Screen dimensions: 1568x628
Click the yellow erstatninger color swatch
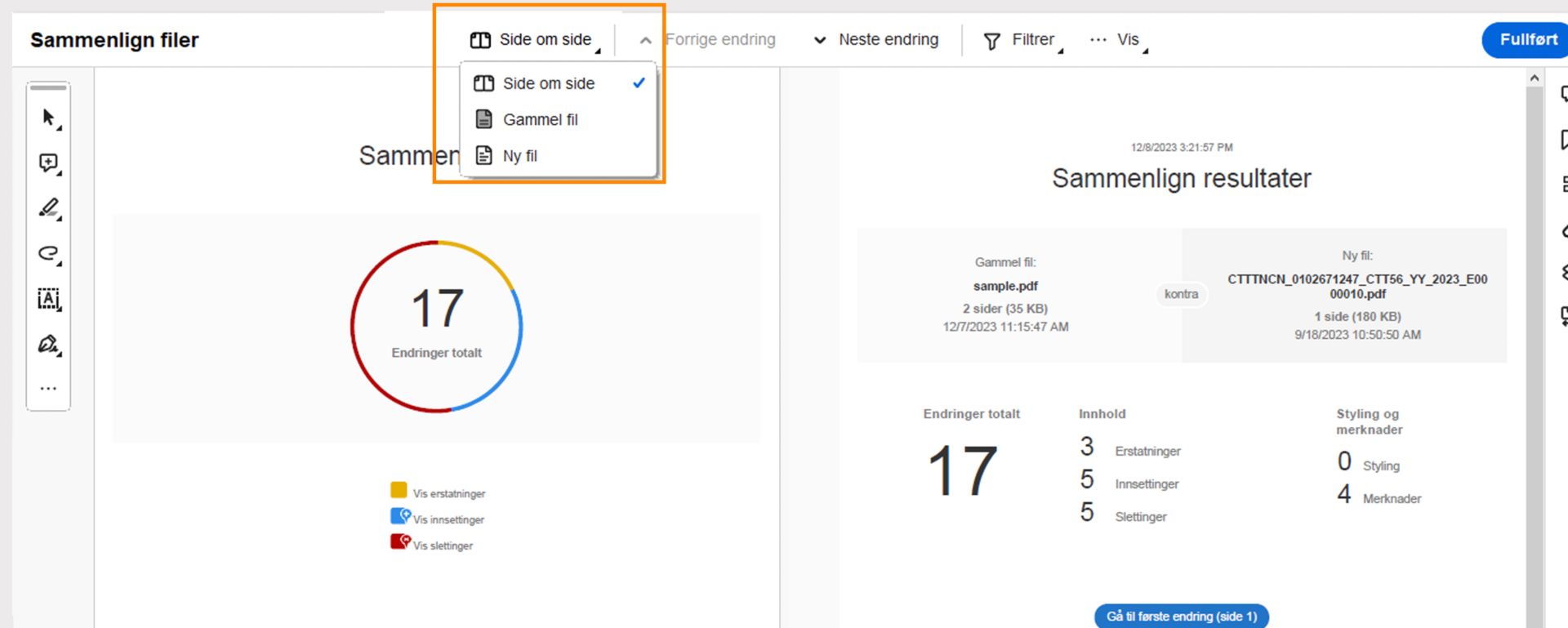(x=399, y=490)
